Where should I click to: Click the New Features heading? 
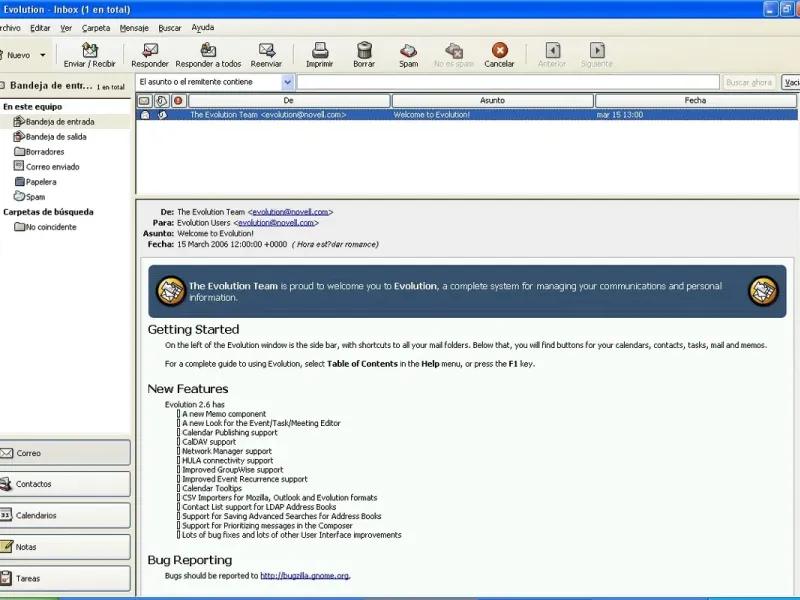coord(188,389)
